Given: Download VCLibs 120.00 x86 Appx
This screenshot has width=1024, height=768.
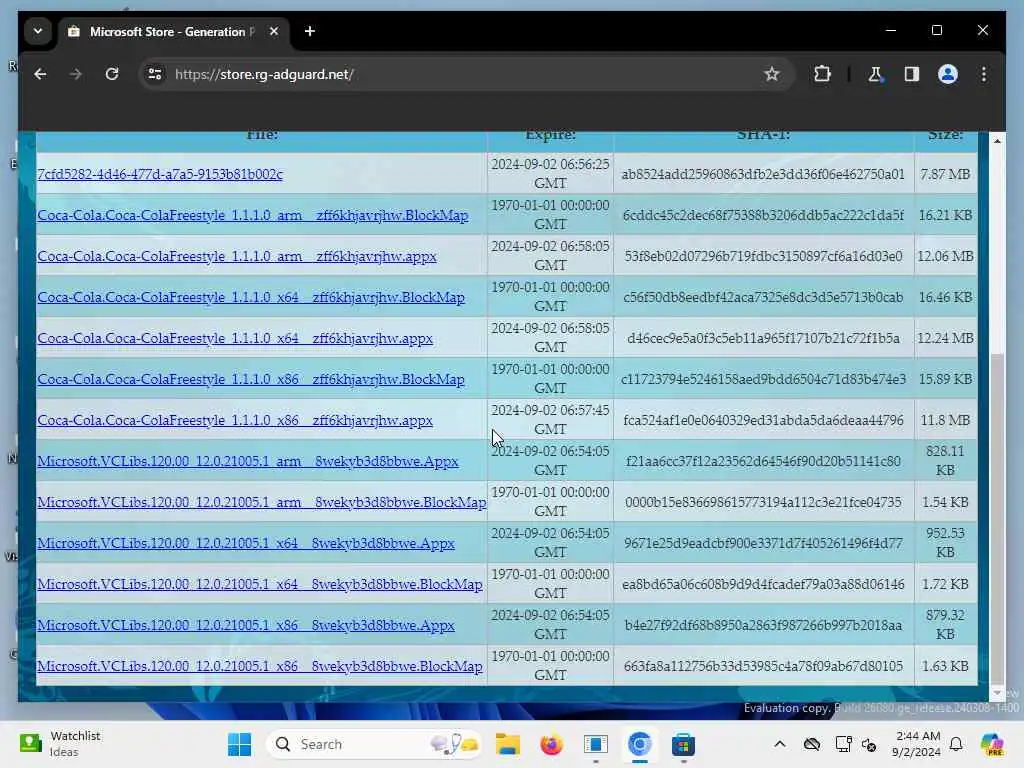Looking at the screenshot, I should pos(246,626).
